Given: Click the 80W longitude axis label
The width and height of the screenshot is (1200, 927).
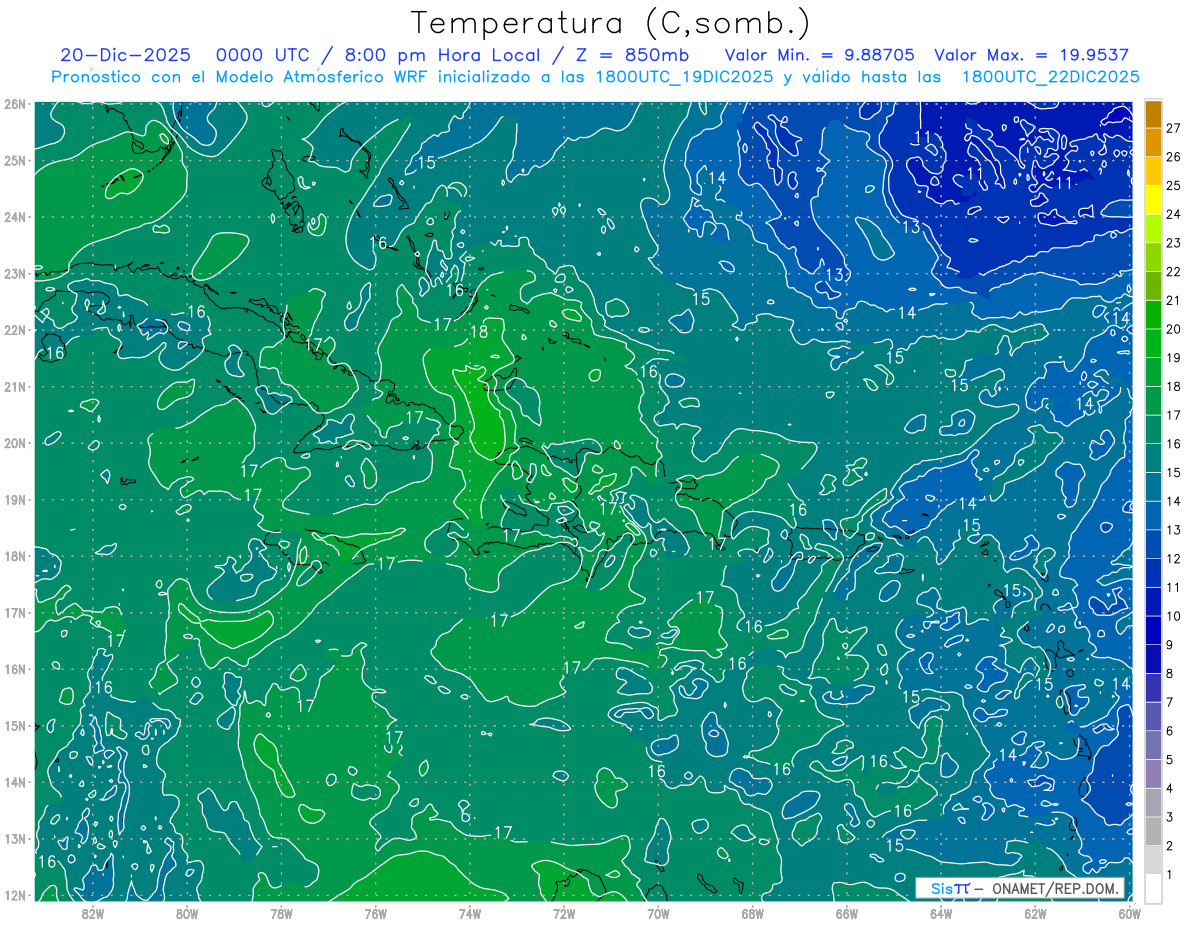Looking at the screenshot, I should point(187,913).
